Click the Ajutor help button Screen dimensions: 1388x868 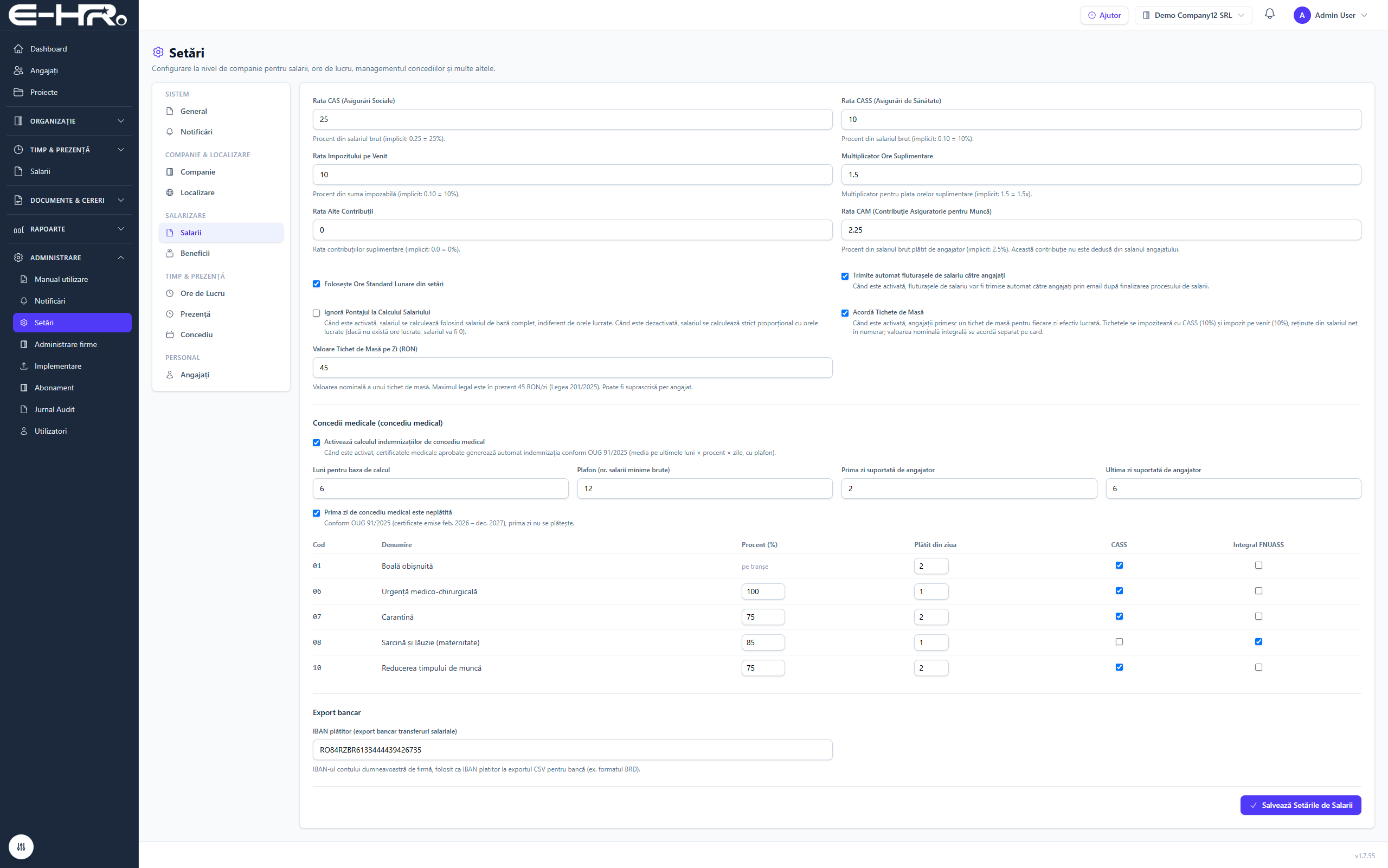click(1104, 15)
